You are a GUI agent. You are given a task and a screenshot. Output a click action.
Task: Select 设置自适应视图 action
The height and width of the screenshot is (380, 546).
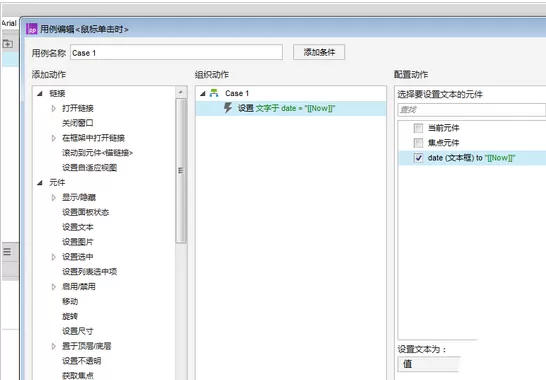coord(89,168)
